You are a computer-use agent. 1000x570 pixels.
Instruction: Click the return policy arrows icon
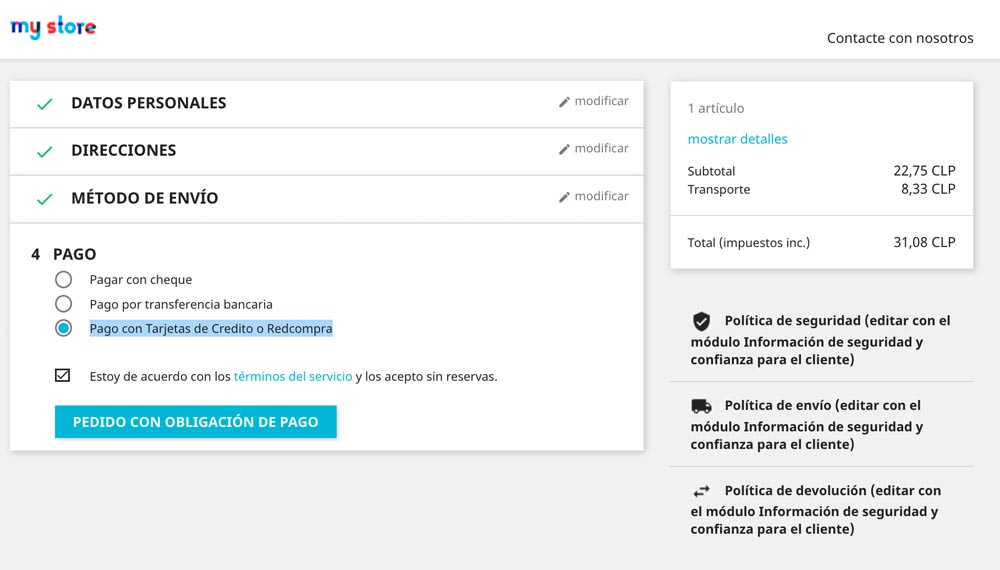(x=702, y=491)
